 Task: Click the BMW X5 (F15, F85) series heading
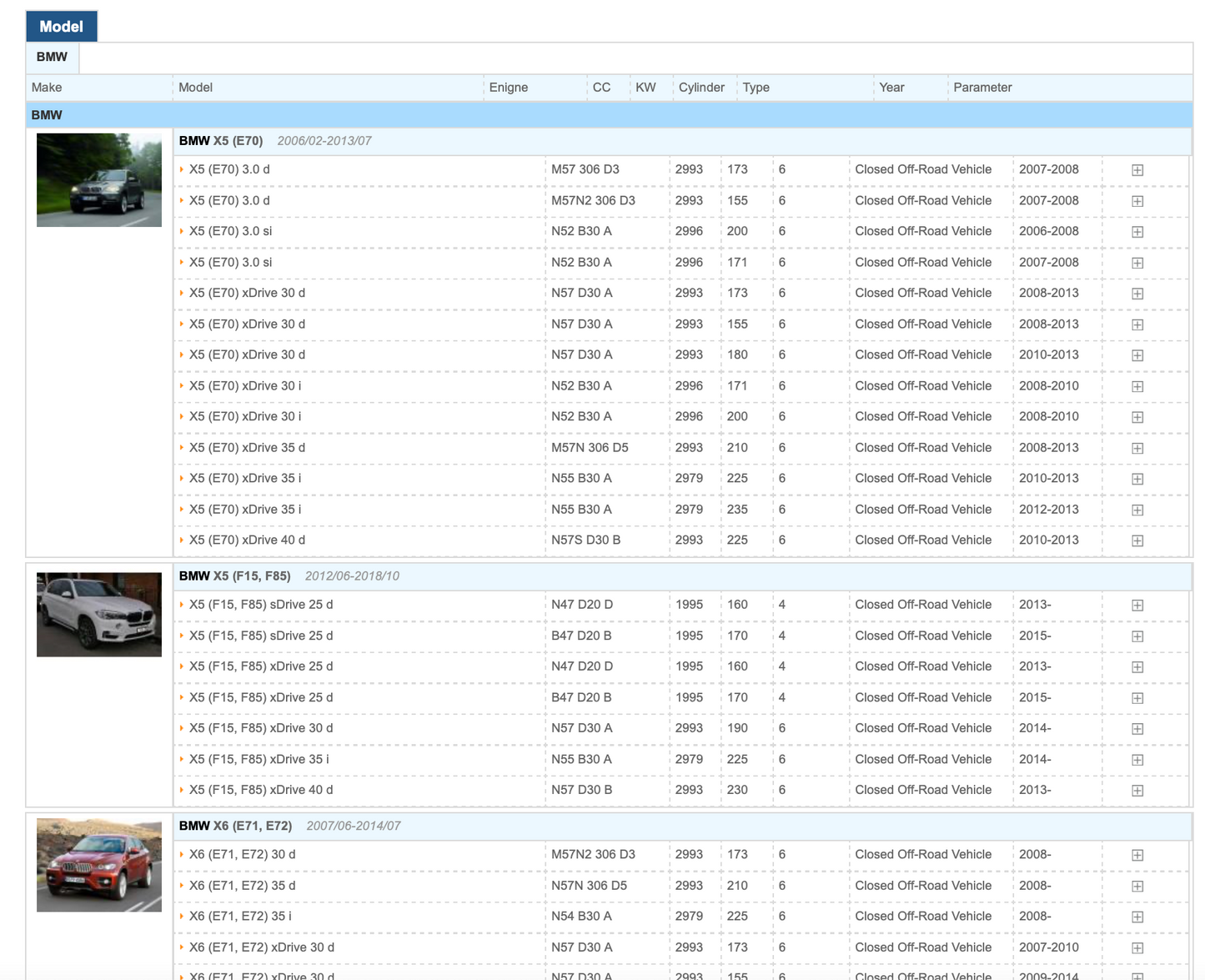(235, 576)
